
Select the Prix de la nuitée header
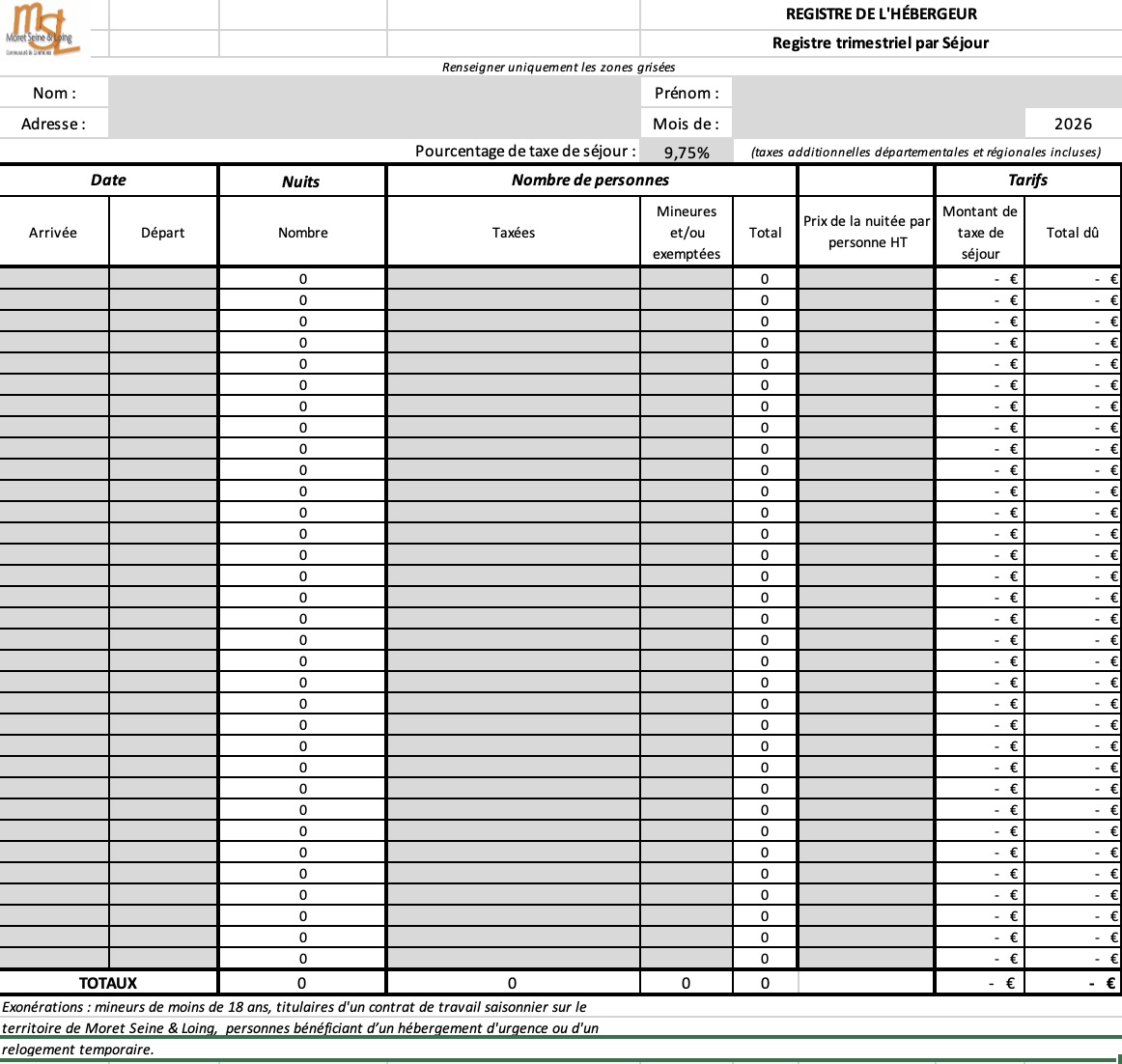866,233
